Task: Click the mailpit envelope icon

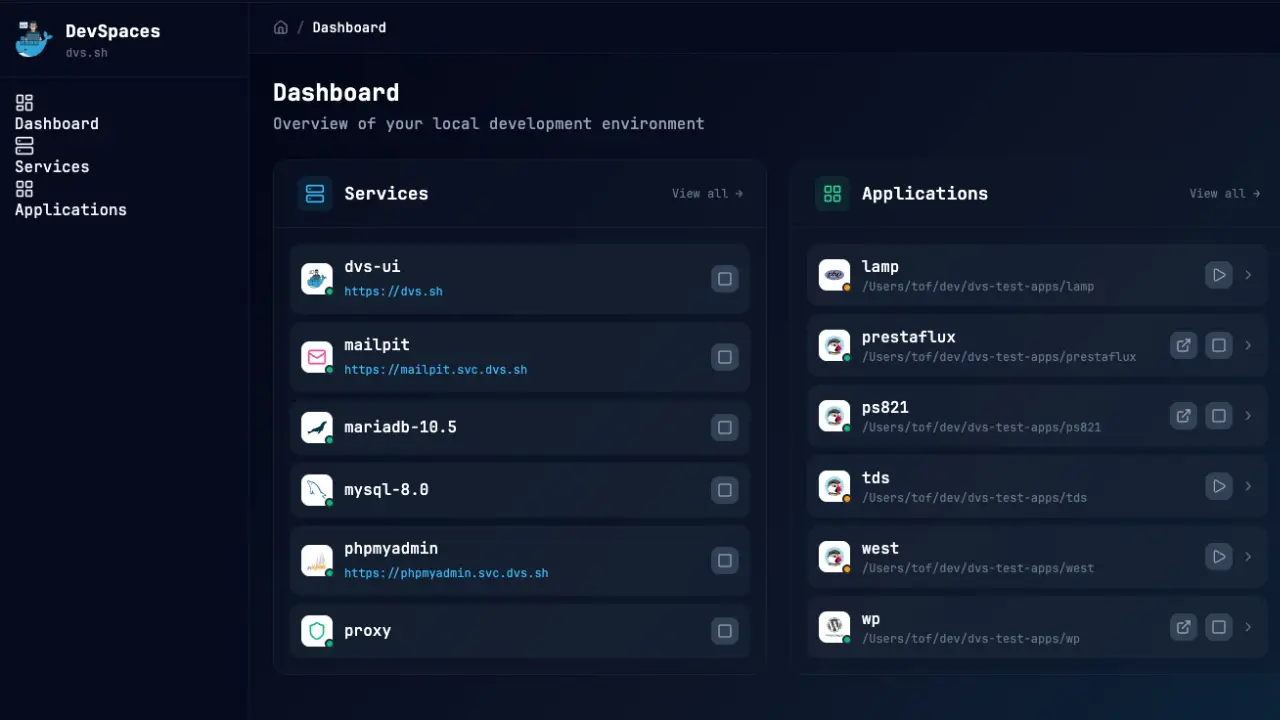Action: (x=316, y=357)
